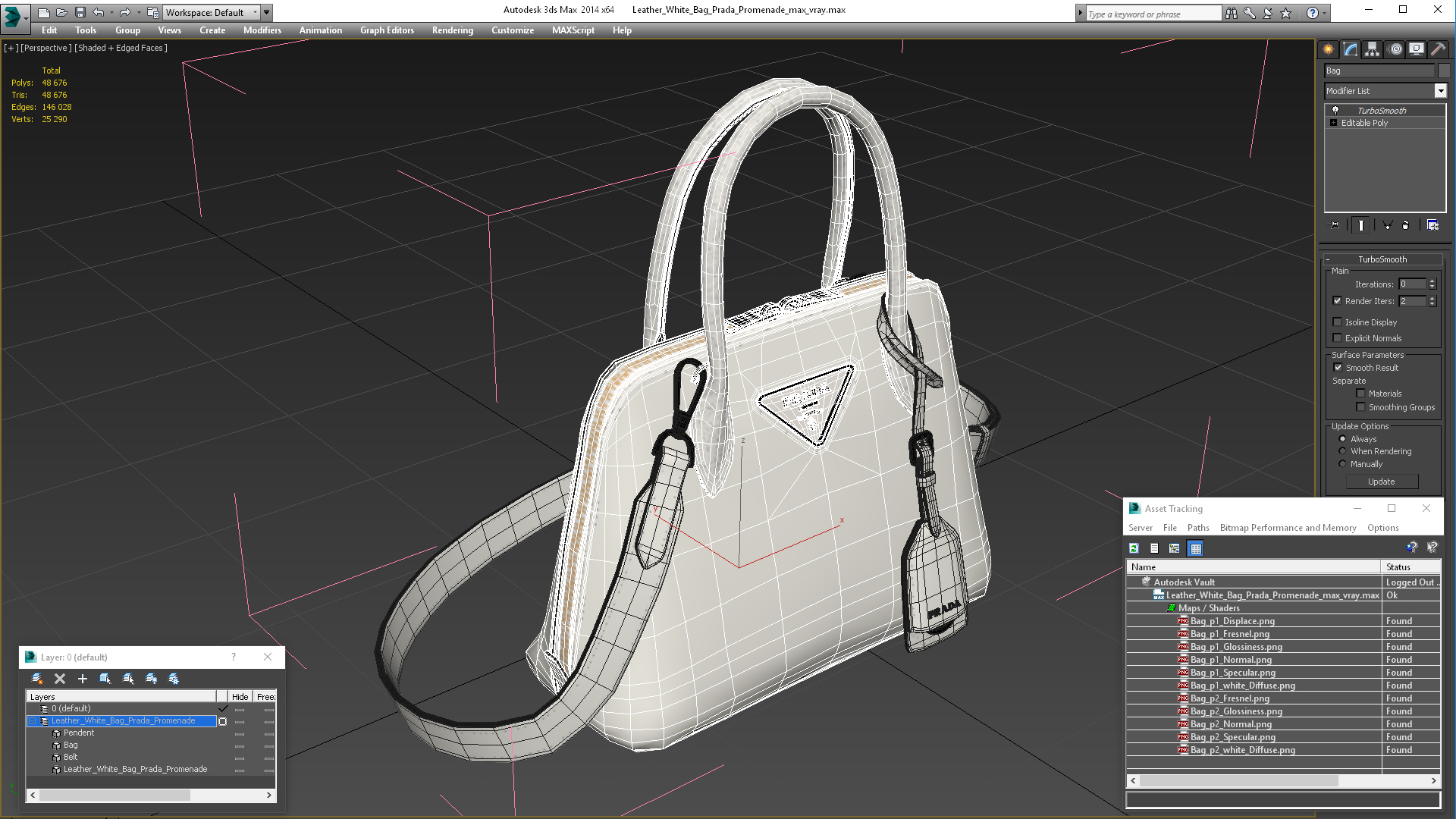
Task: Open the Modifiers menu
Action: point(262,30)
